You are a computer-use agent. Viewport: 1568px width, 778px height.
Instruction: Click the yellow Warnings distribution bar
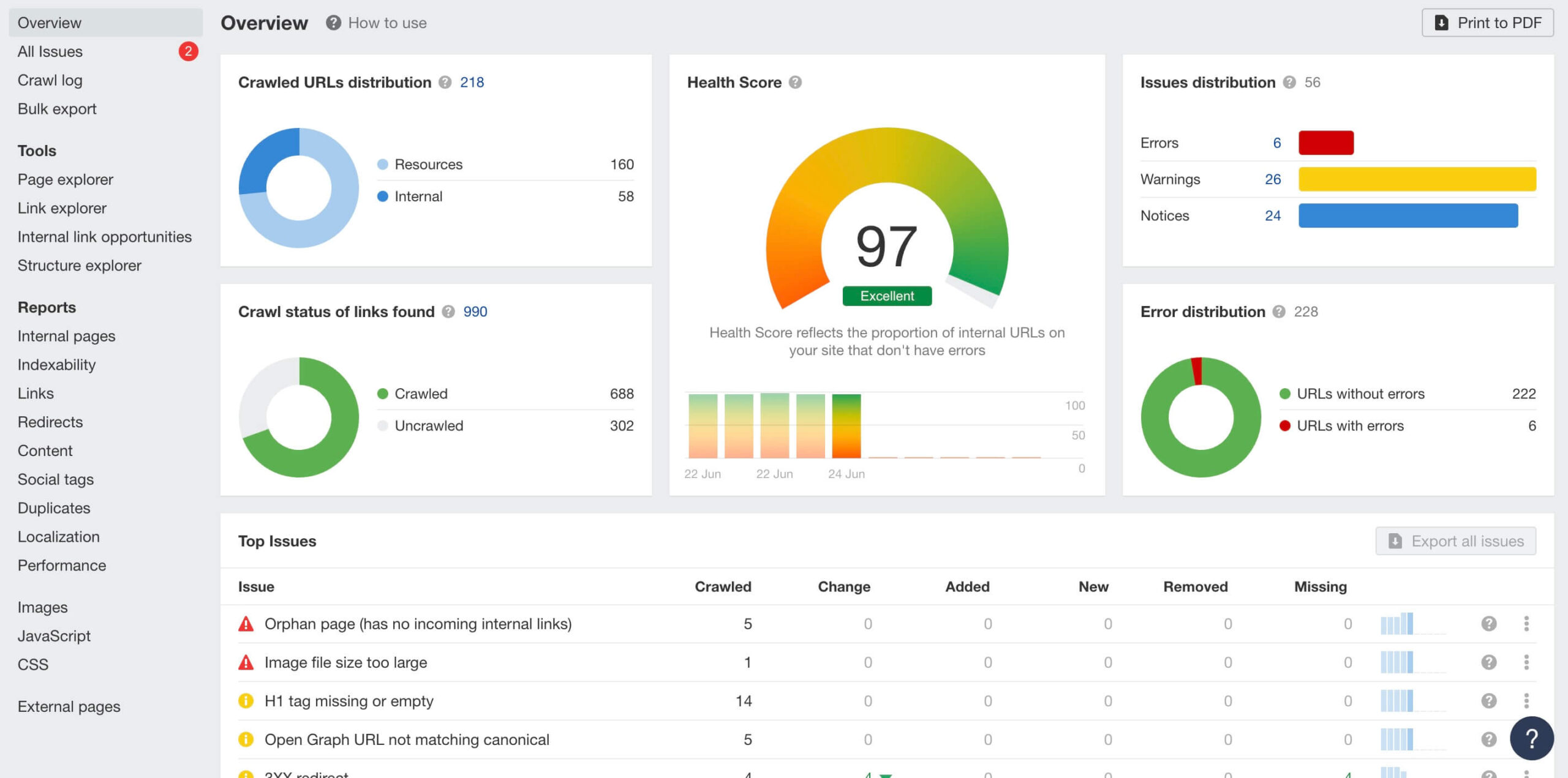coord(1417,179)
